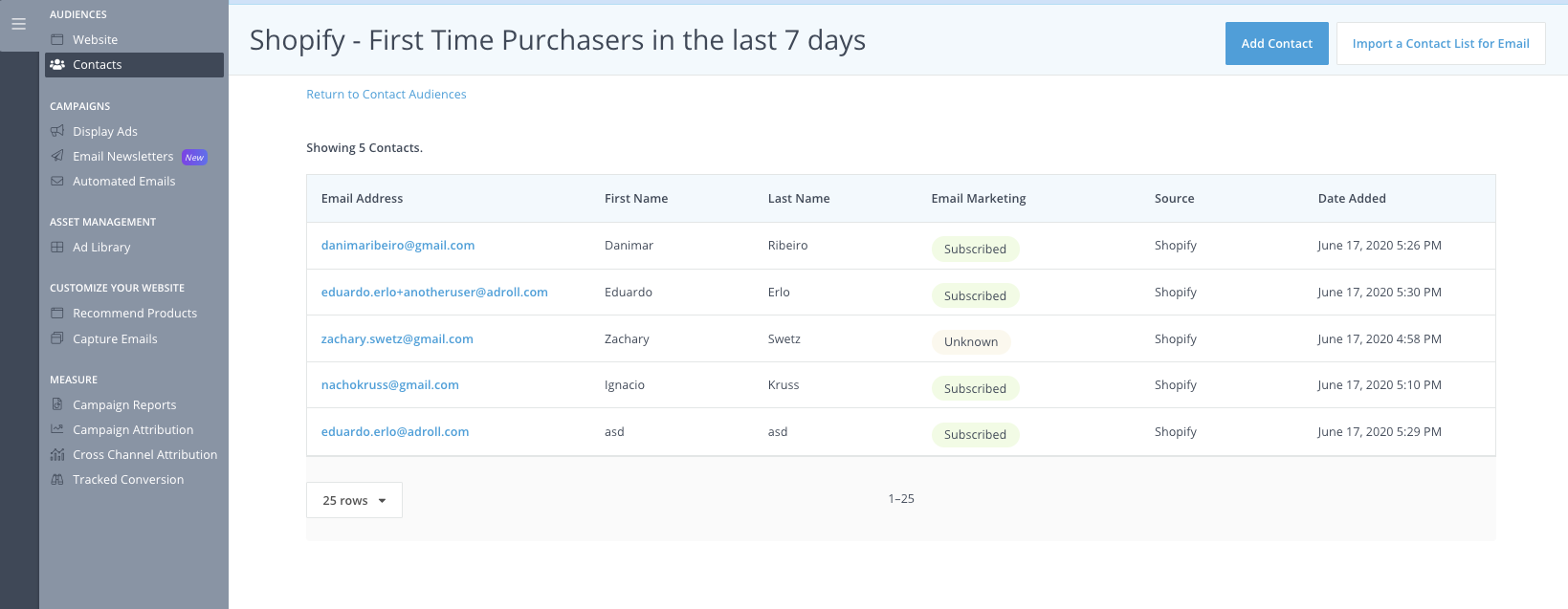
Task: Click date June 17, 2020 5:10 PM
Action: (1380, 384)
